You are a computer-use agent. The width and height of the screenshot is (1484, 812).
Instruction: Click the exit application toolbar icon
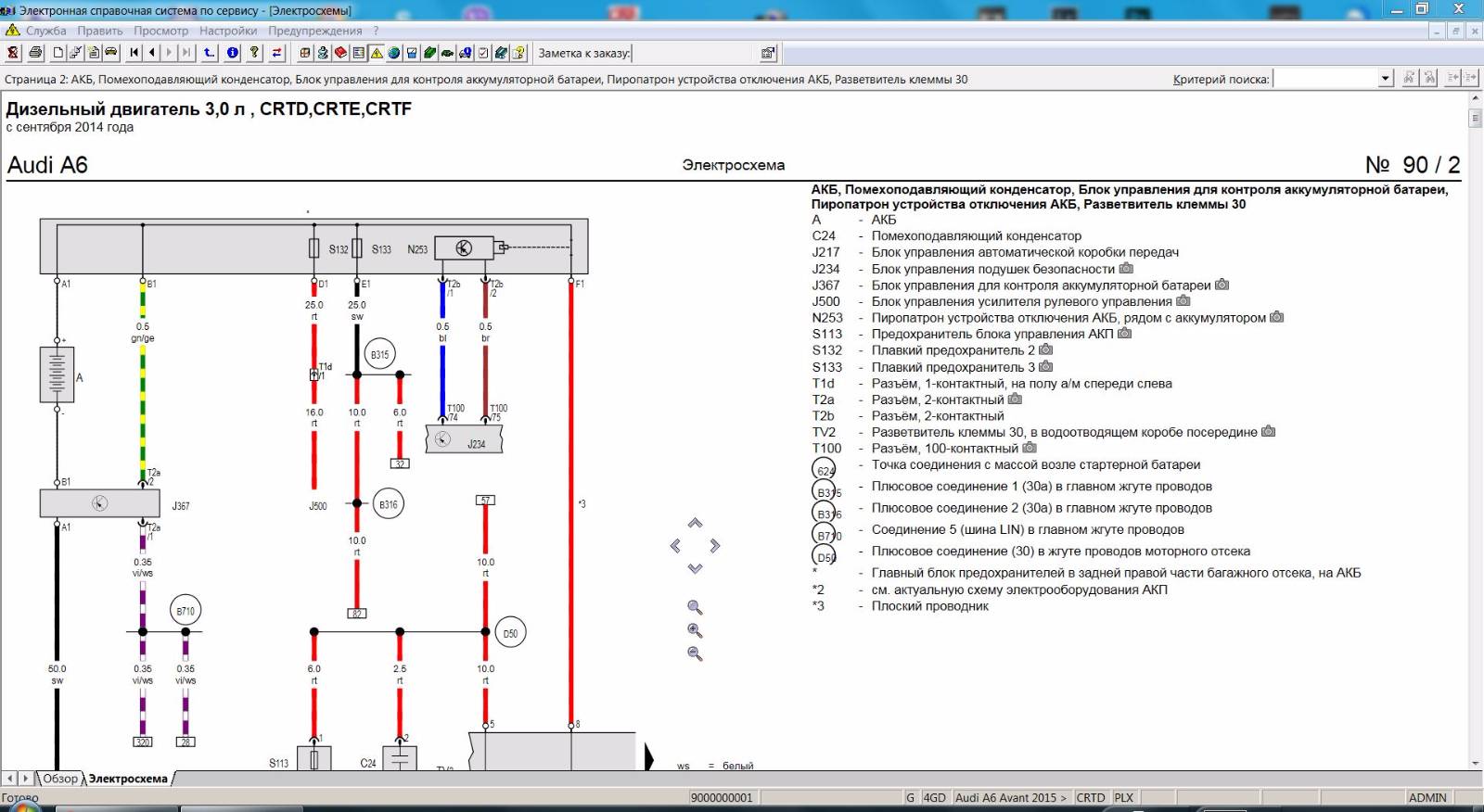pos(13,53)
